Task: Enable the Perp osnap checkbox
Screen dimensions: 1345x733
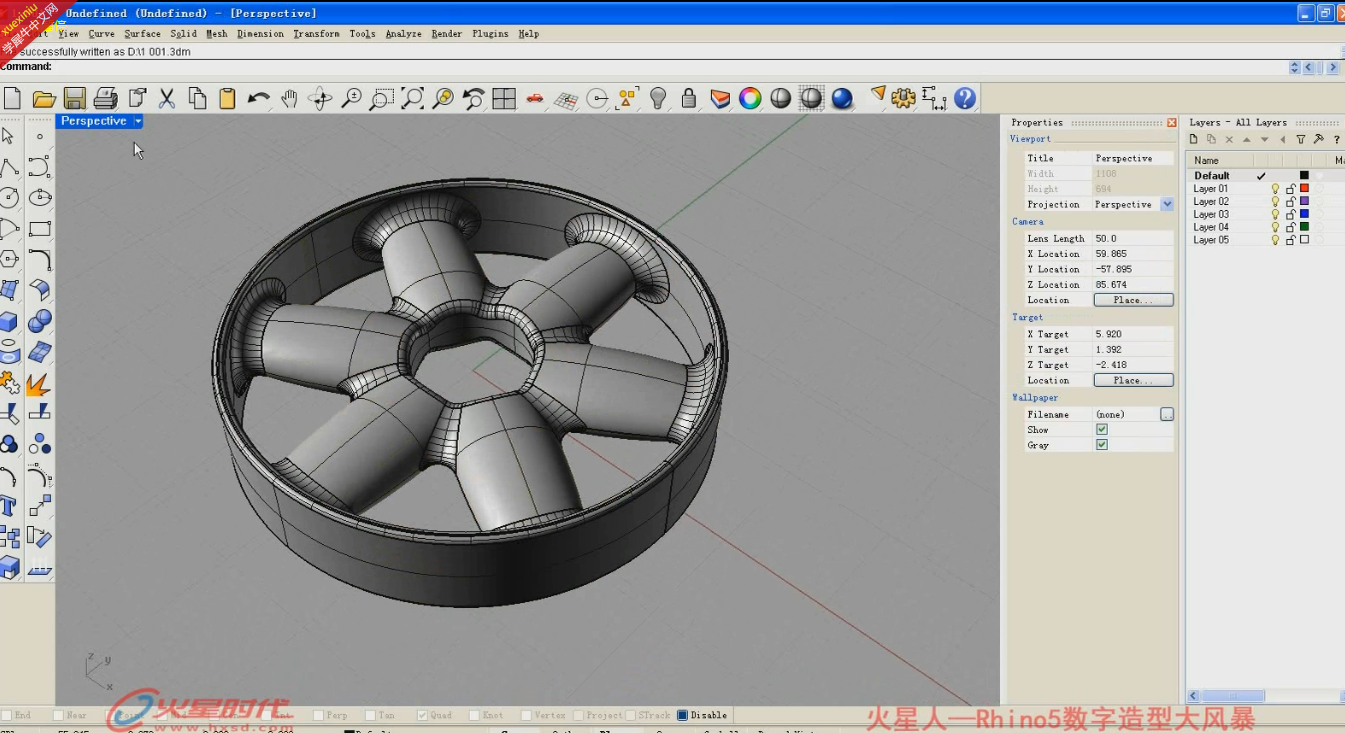Action: [x=318, y=715]
